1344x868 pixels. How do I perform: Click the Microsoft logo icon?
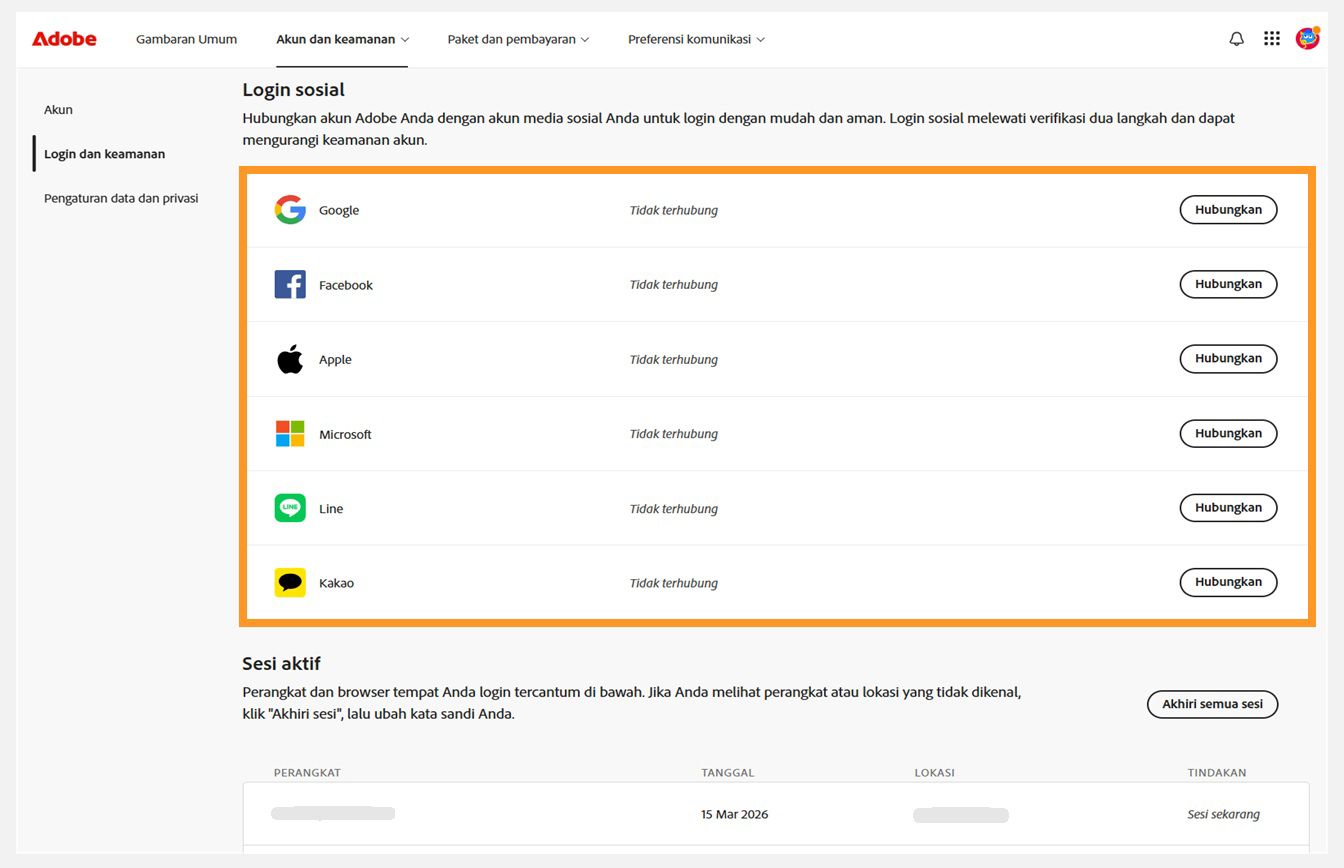click(290, 433)
